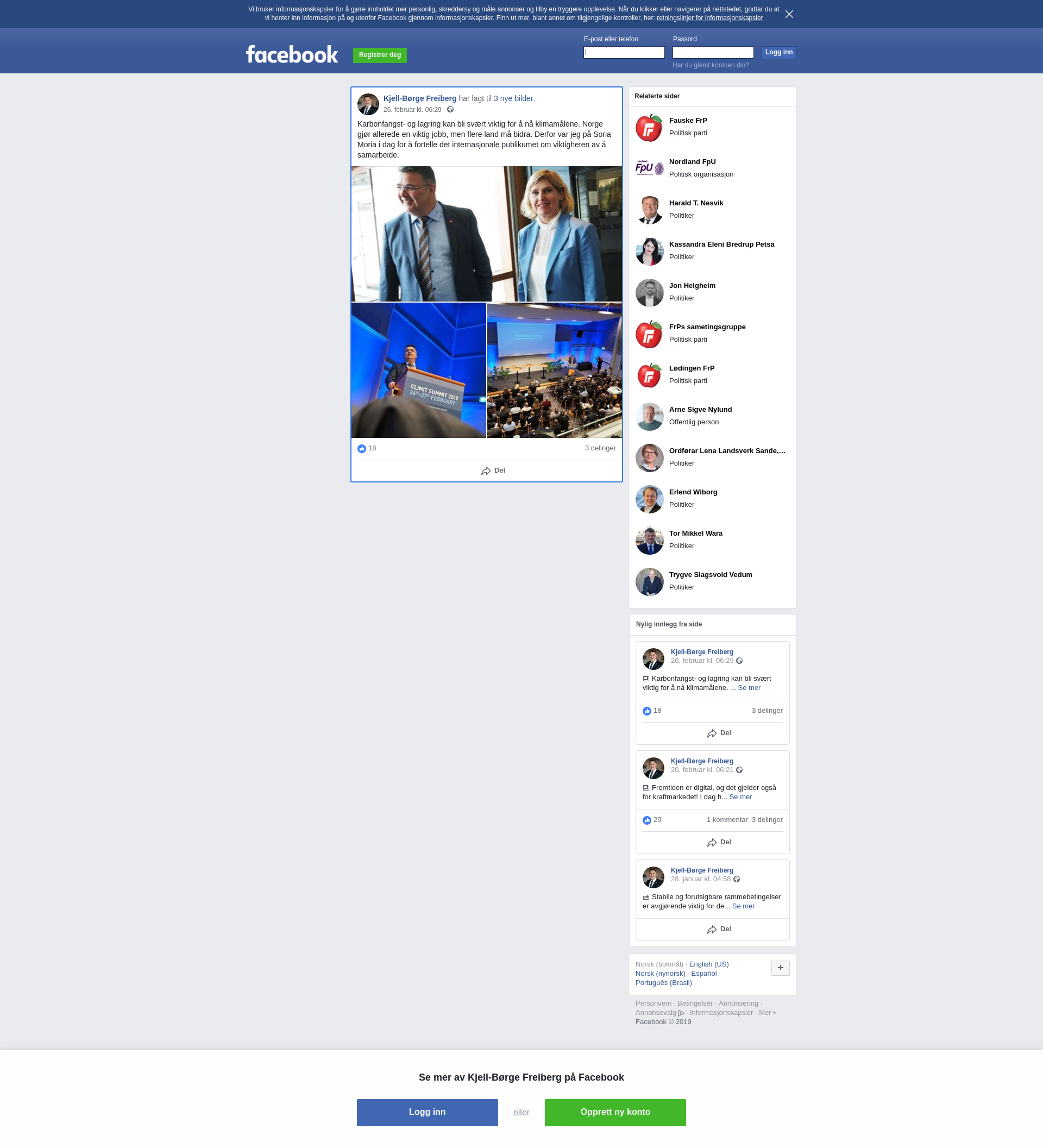This screenshot has width=1043, height=1148.
Task: Open the 3 nye bilder link
Action: pyautogui.click(x=513, y=98)
